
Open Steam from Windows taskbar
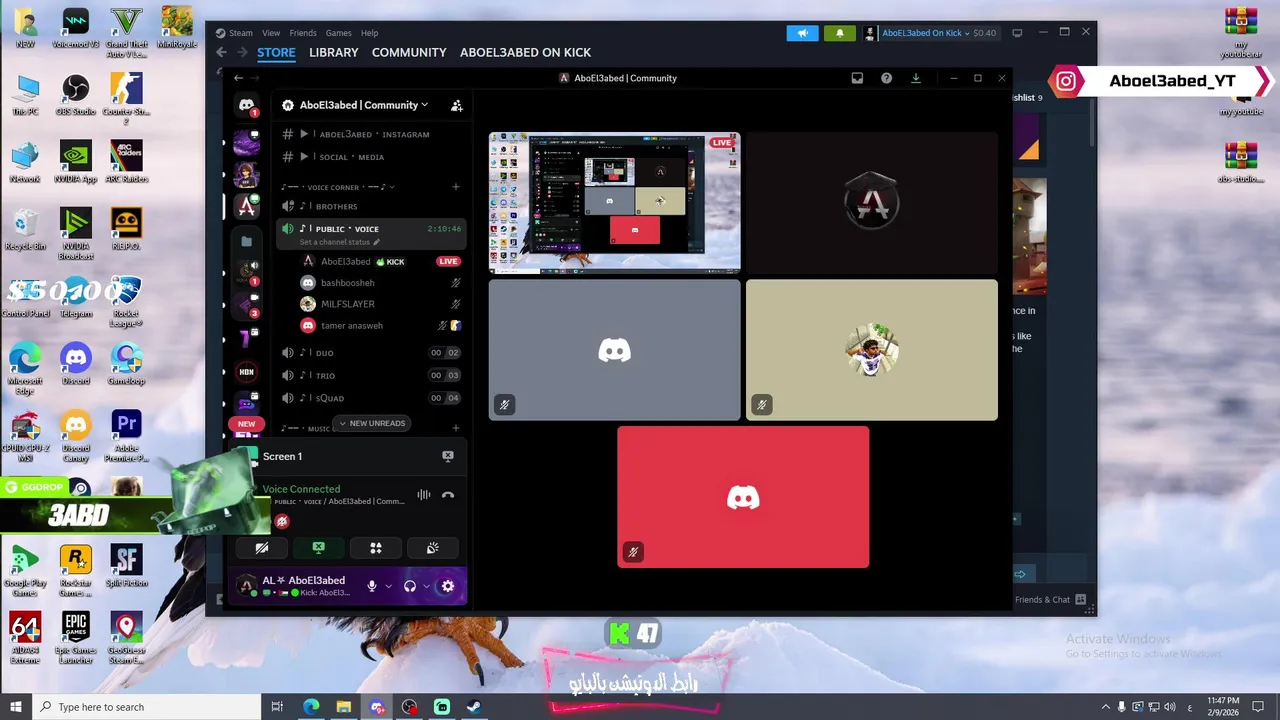tap(474, 707)
